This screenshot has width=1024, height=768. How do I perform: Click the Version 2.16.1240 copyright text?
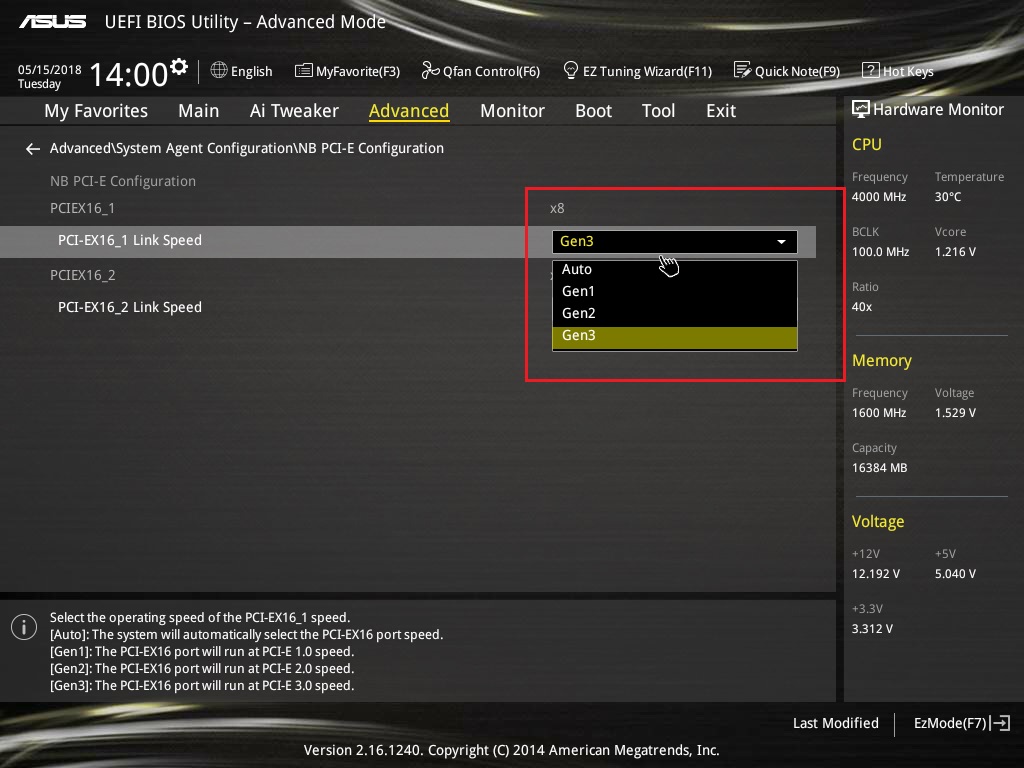pyautogui.click(x=511, y=750)
